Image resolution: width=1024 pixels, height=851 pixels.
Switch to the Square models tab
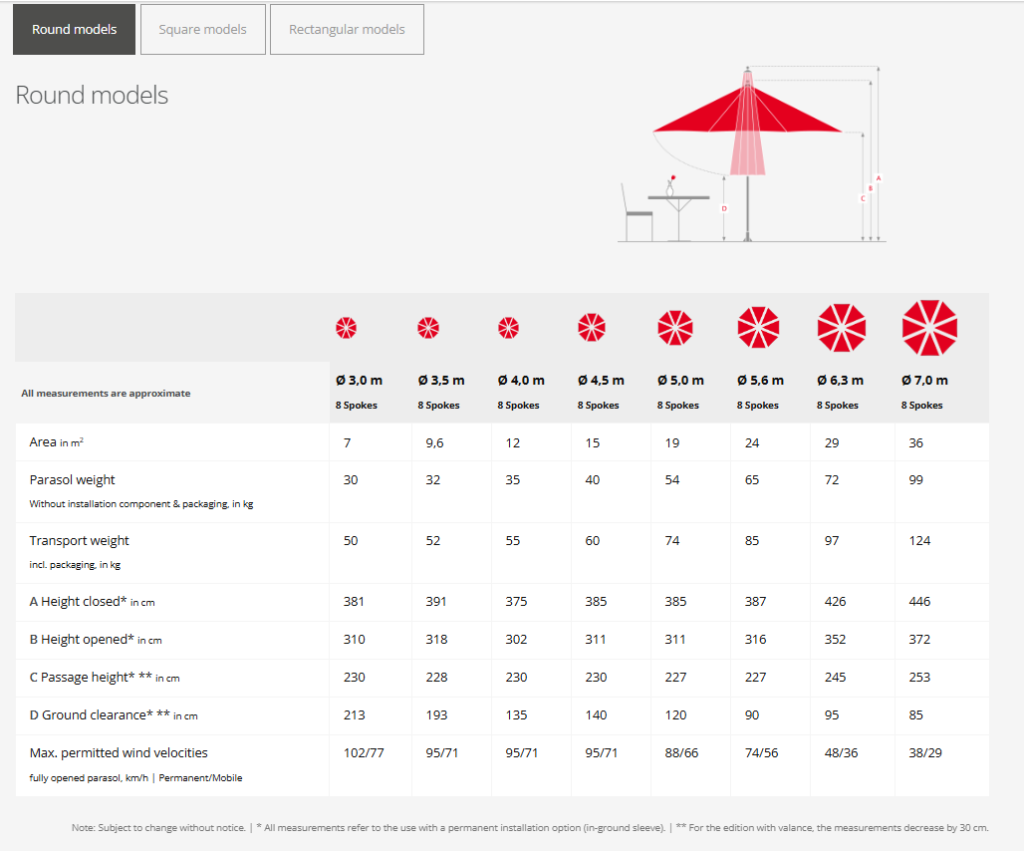203,29
